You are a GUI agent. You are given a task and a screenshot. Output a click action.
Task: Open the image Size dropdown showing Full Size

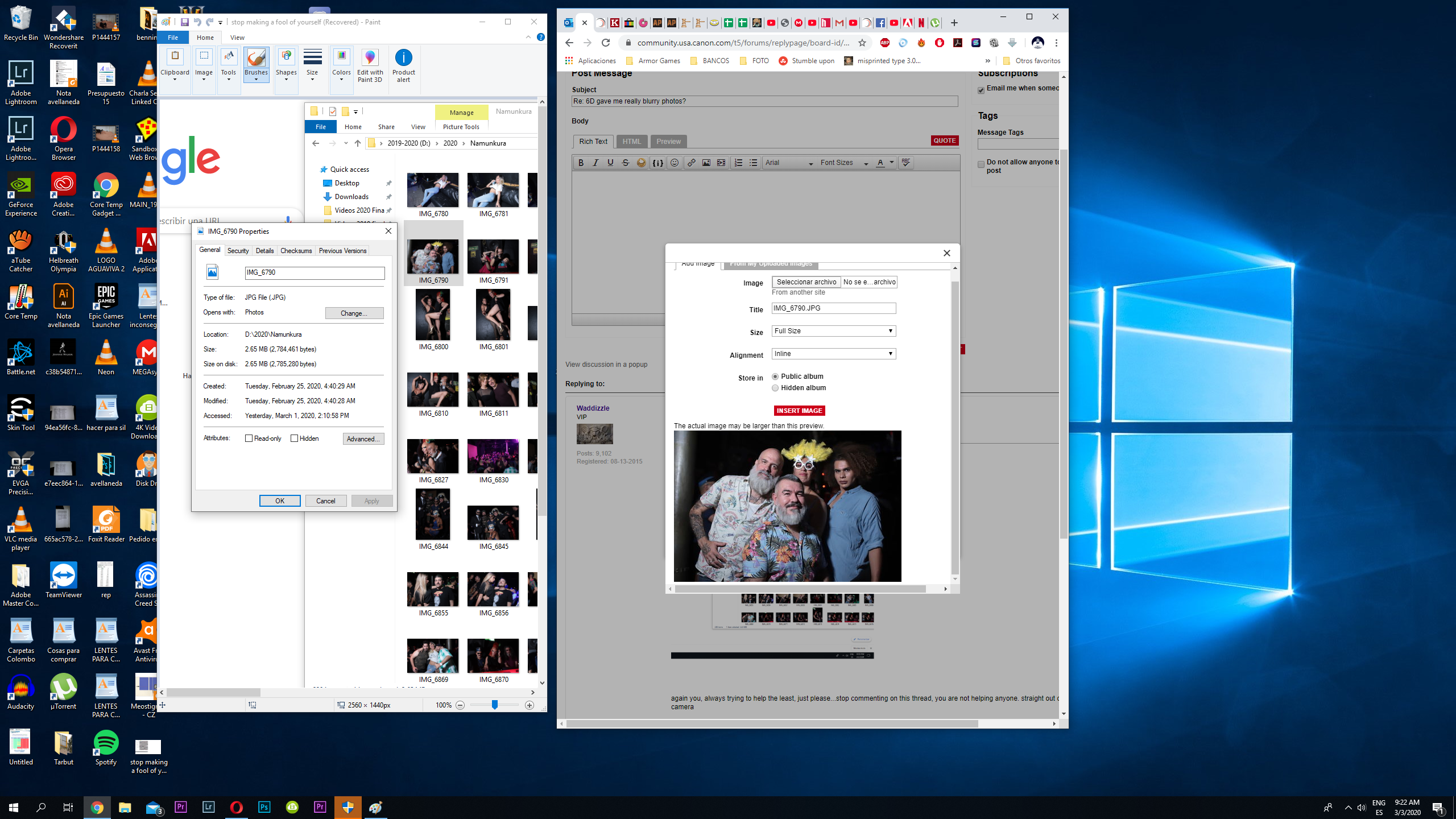(x=833, y=331)
